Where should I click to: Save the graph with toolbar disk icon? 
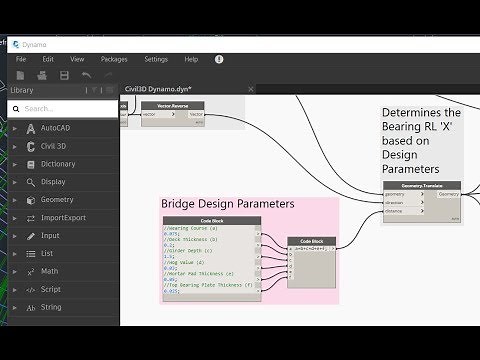[x=64, y=75]
